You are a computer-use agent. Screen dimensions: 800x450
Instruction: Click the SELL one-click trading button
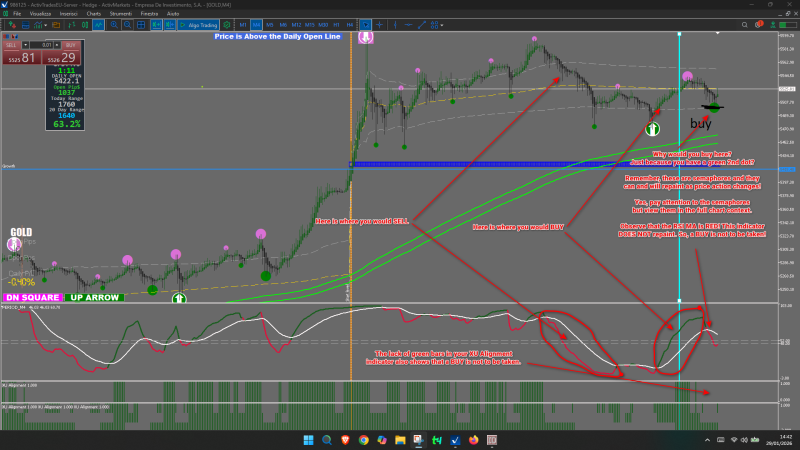[x=21, y=53]
